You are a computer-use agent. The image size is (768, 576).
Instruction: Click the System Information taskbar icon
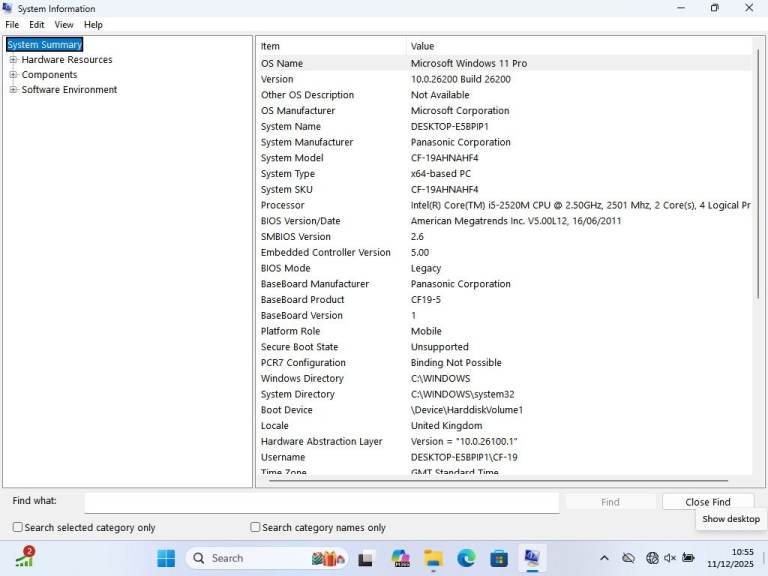(531, 558)
